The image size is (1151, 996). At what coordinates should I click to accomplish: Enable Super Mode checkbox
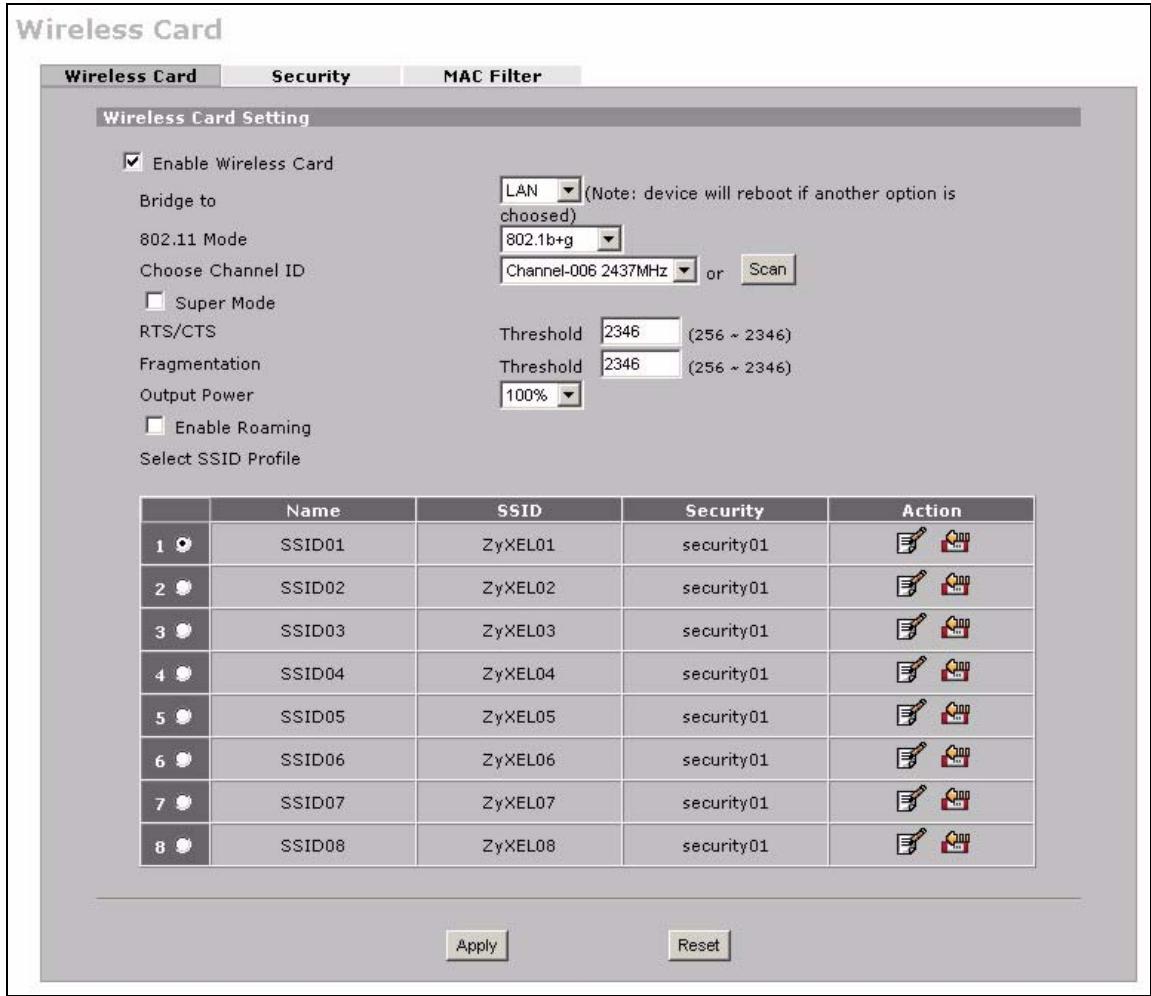pyautogui.click(x=155, y=302)
